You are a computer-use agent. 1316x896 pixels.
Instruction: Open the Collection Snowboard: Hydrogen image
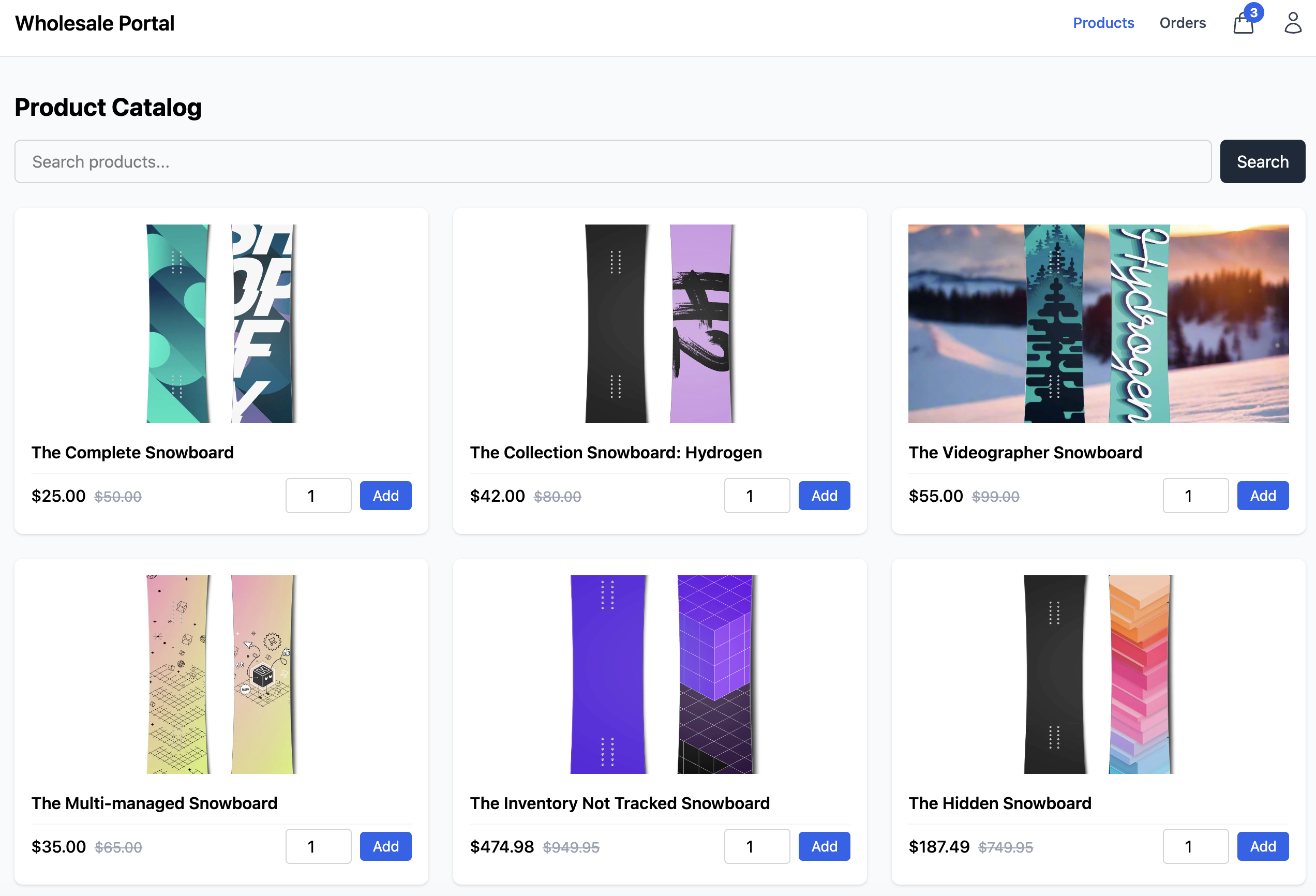[x=660, y=323]
